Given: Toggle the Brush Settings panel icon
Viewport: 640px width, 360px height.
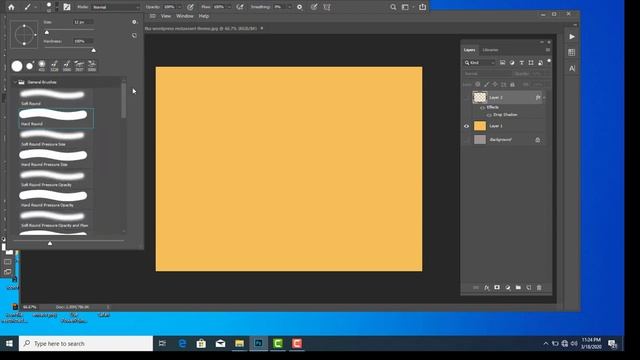Looking at the screenshot, I should click(x=67, y=7).
